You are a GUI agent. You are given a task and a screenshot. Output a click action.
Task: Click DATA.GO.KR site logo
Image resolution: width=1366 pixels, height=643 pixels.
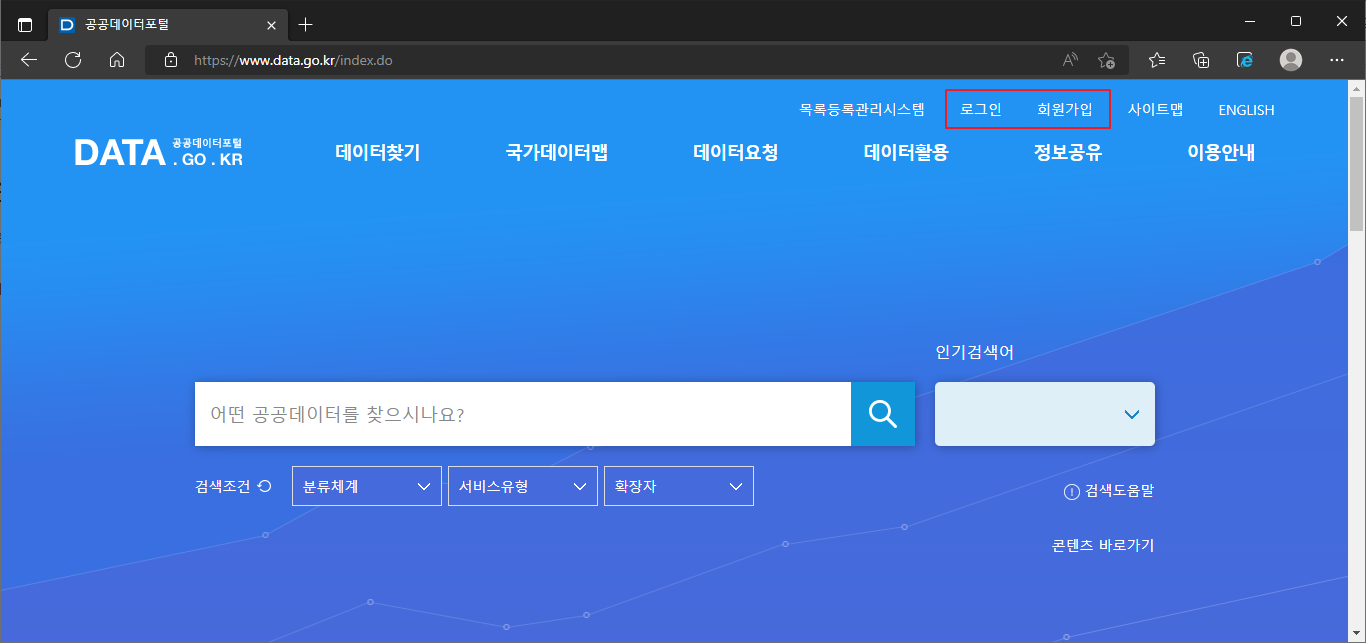159,152
